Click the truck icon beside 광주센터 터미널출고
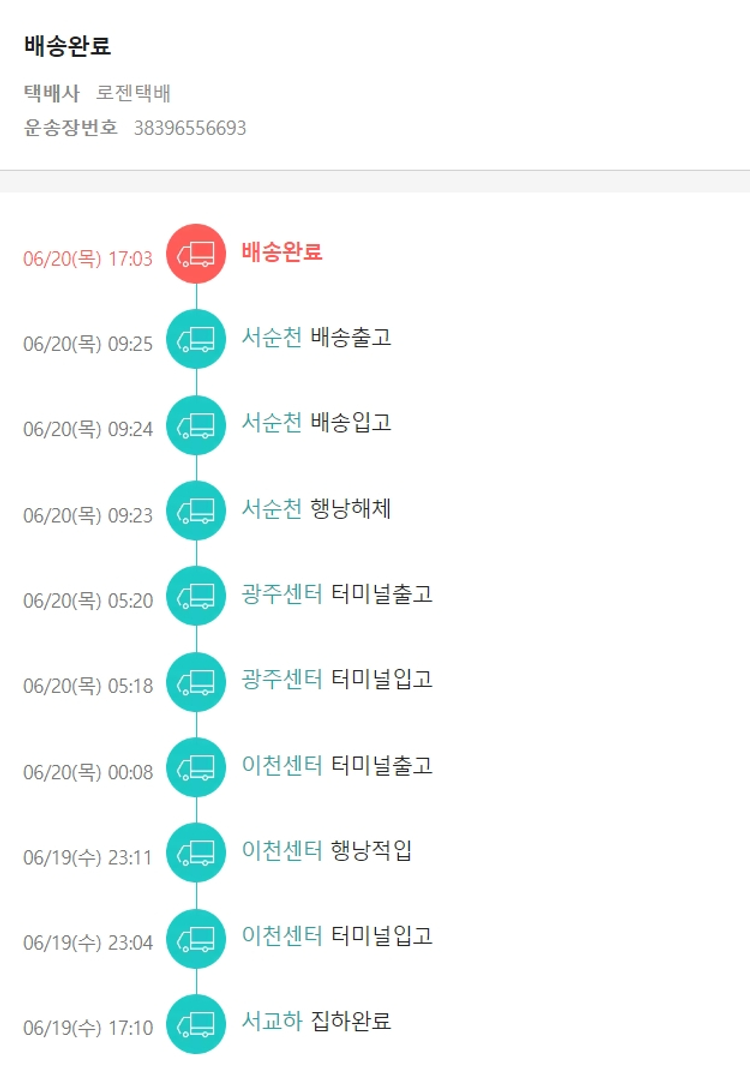 (196, 596)
